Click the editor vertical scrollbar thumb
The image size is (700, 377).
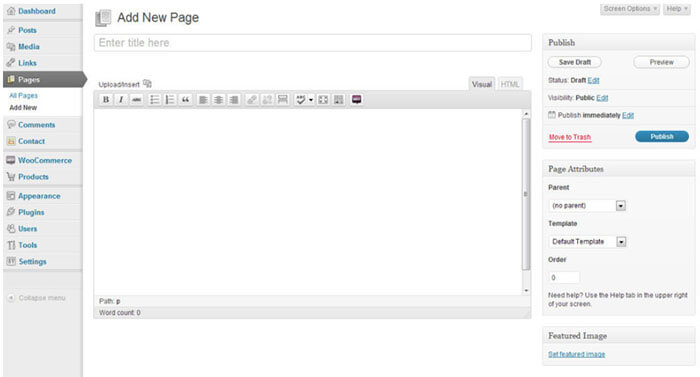pyautogui.click(x=526, y=194)
